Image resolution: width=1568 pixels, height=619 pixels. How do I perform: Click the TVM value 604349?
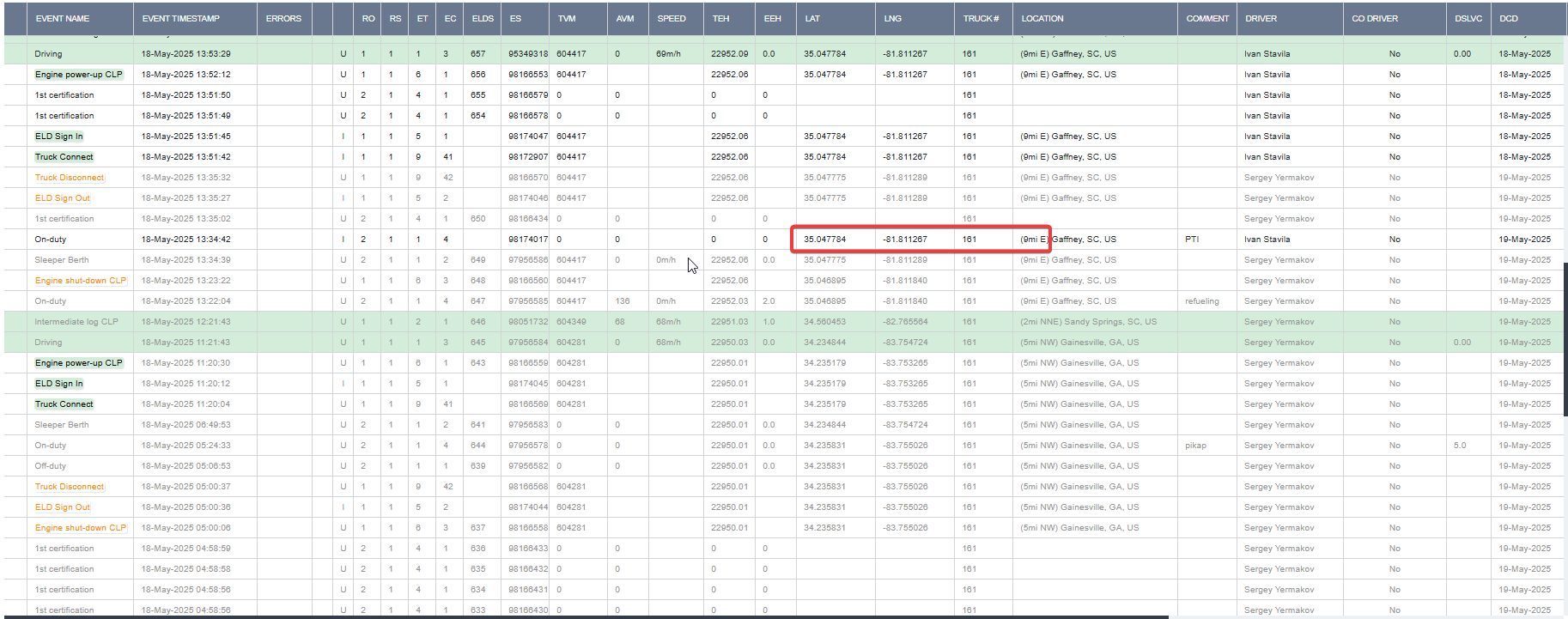coord(571,322)
